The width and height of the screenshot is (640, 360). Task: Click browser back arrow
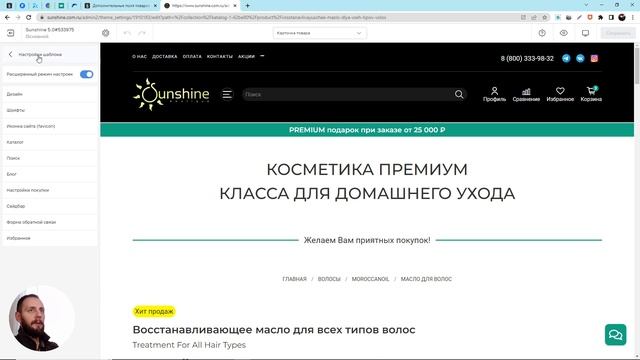[x=7, y=18]
